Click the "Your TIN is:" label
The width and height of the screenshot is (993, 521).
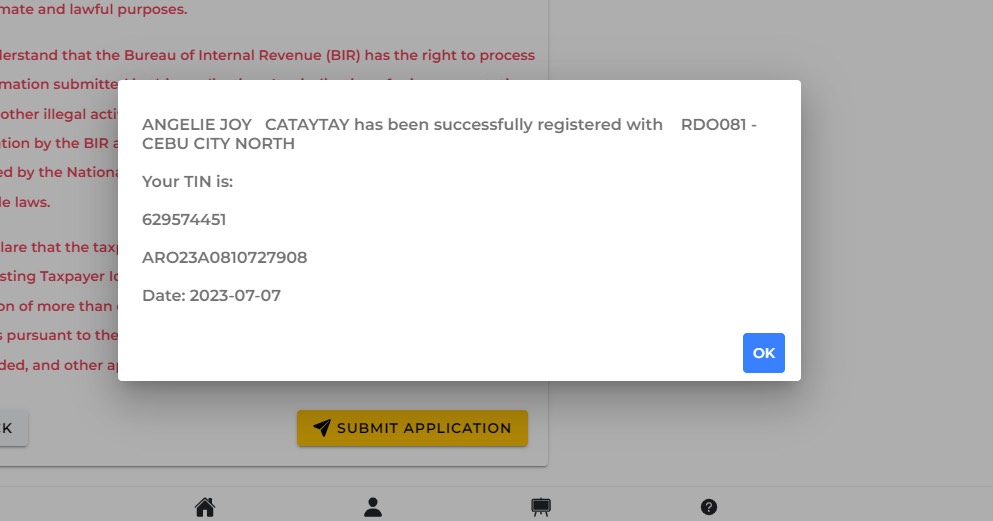187,182
